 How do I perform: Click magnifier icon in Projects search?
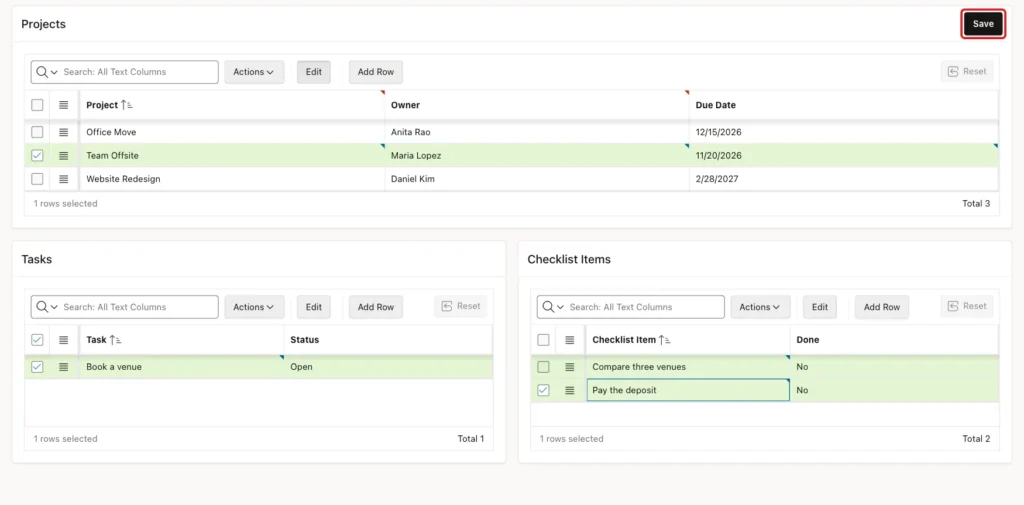point(42,72)
